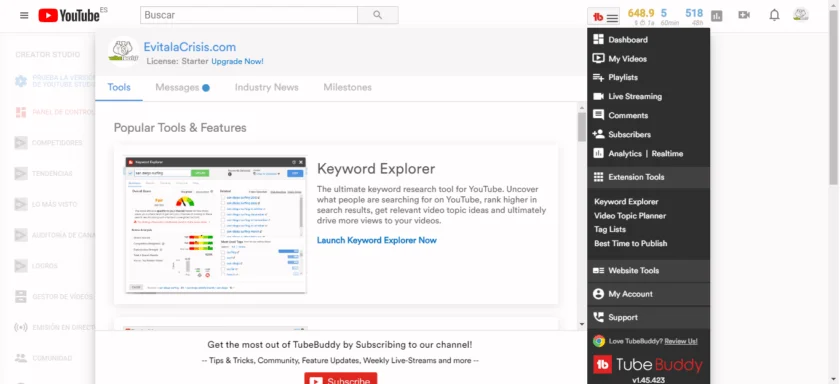This screenshot has width=840, height=384.
Task: Open the EvitalaCrisis.com channel name link
Action: pyautogui.click(x=190, y=47)
